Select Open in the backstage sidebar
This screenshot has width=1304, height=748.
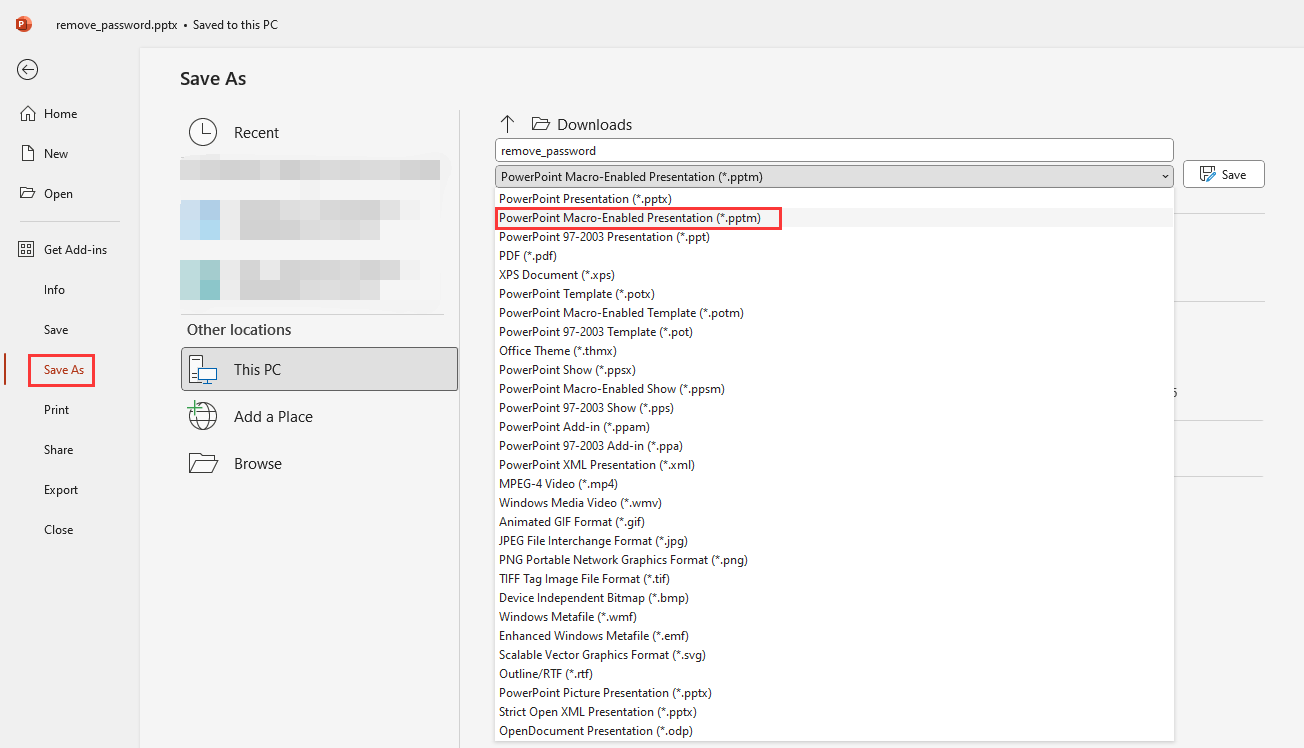[58, 193]
